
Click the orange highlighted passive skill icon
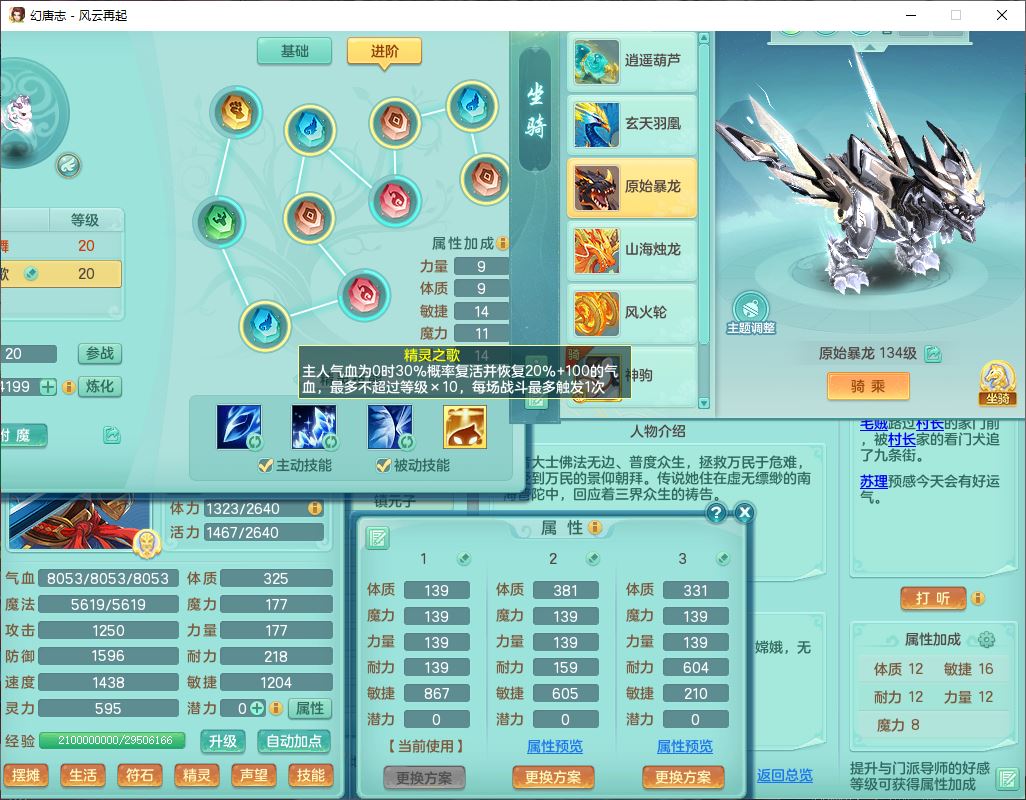tap(465, 427)
